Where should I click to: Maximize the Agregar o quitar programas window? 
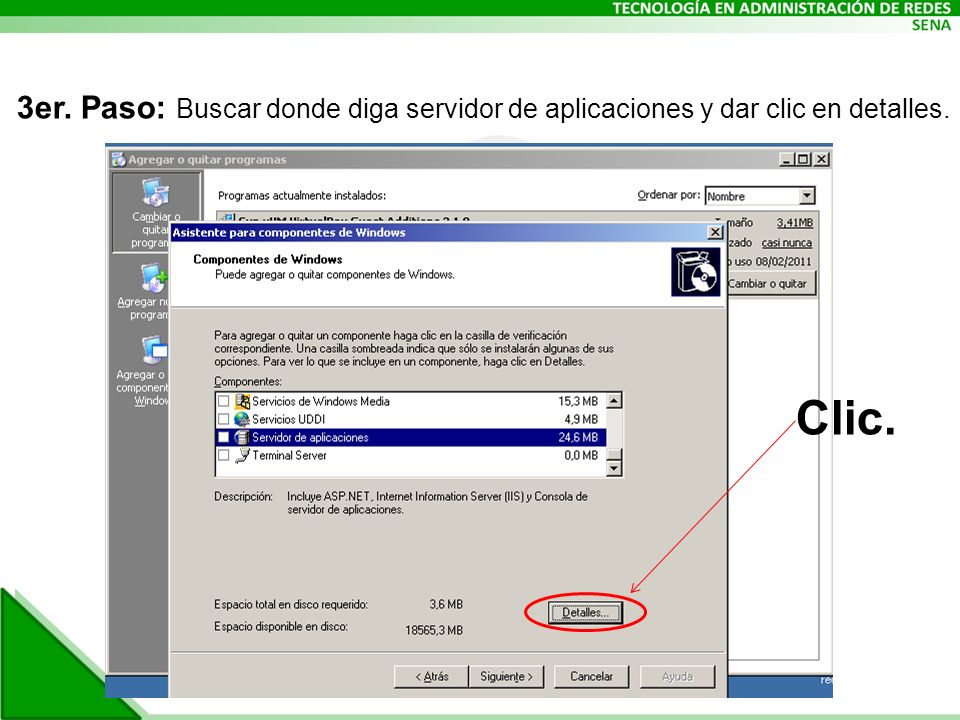click(804, 160)
